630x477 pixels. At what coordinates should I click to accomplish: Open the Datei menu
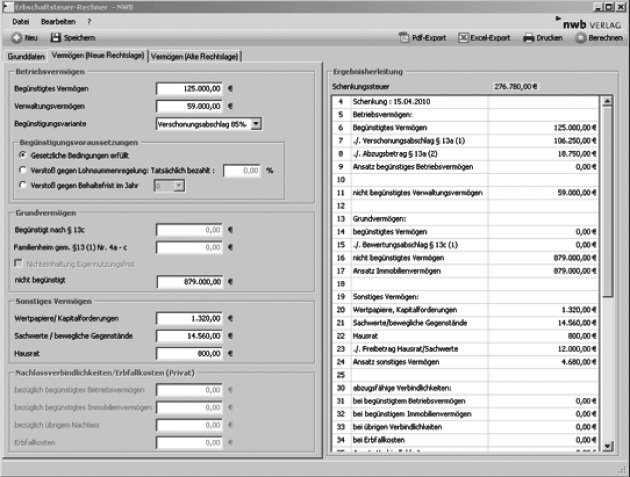coord(21,20)
